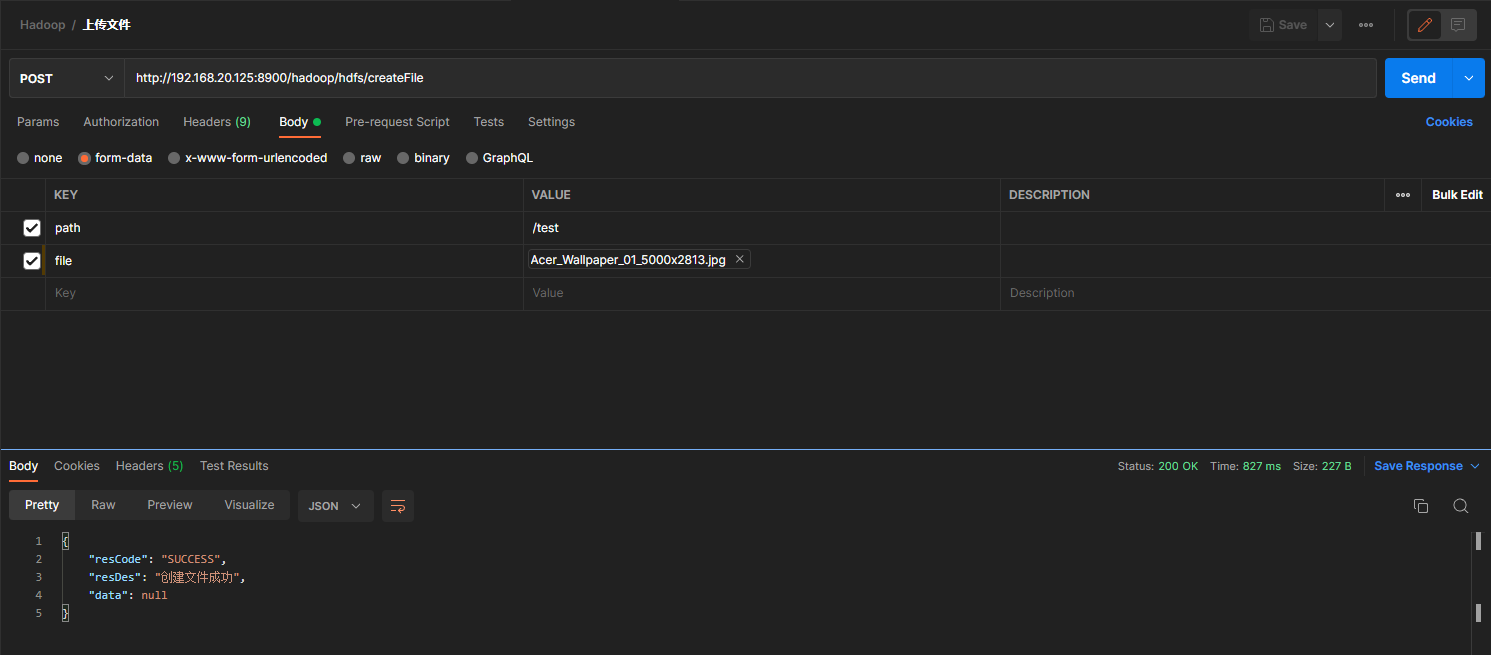
Task: Click the file key cell
Action: 284,261
